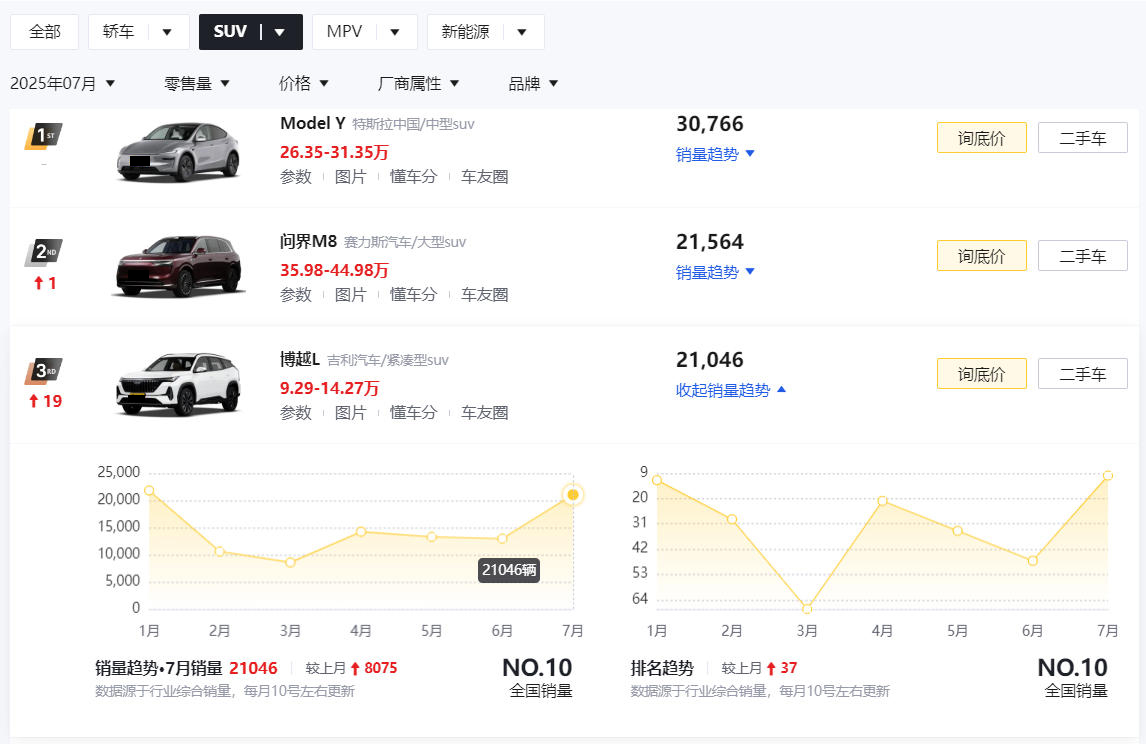This screenshot has width=1146, height=744.
Task: Click 询底价 button for 博越L
Action: coord(982,374)
